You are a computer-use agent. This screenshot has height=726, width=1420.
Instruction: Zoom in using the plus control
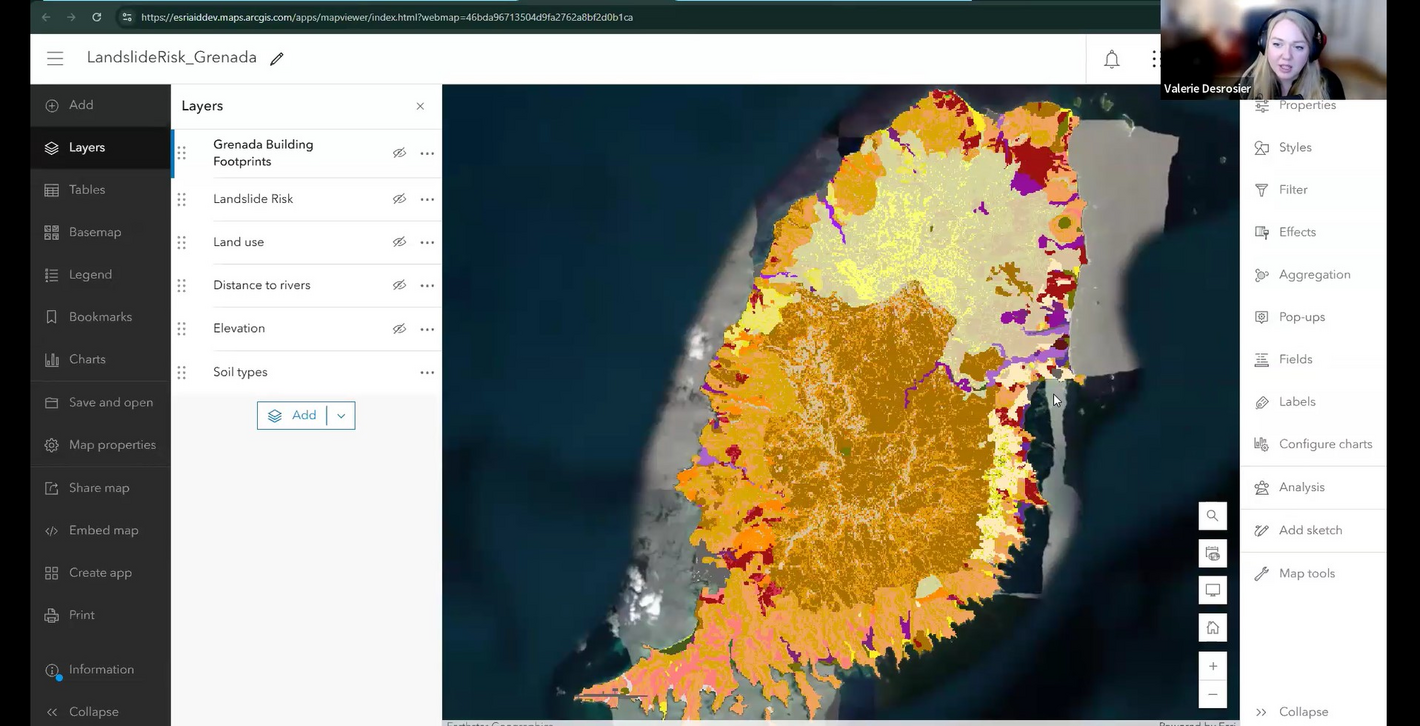click(x=1212, y=665)
